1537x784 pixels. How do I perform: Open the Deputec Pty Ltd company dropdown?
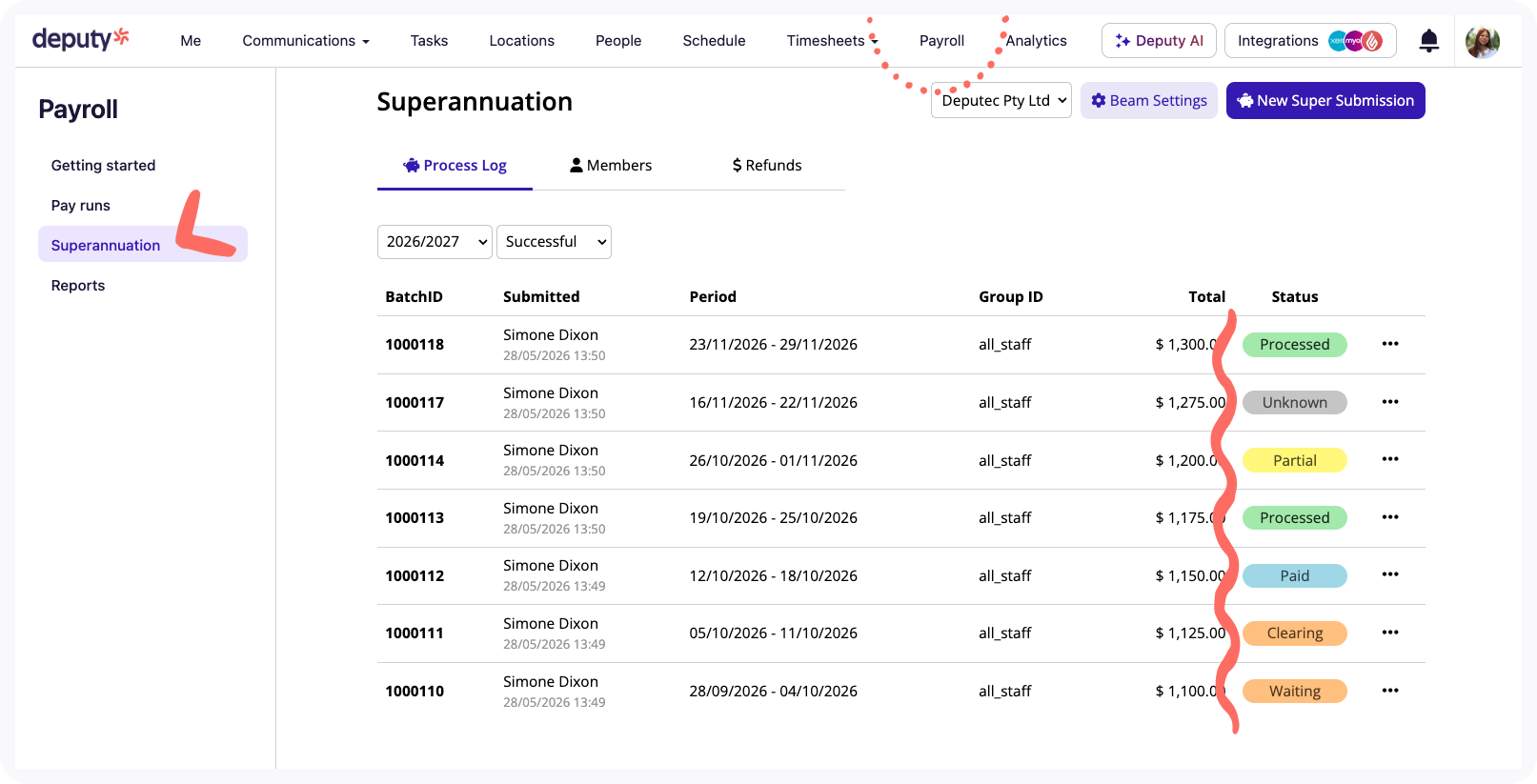point(1001,101)
